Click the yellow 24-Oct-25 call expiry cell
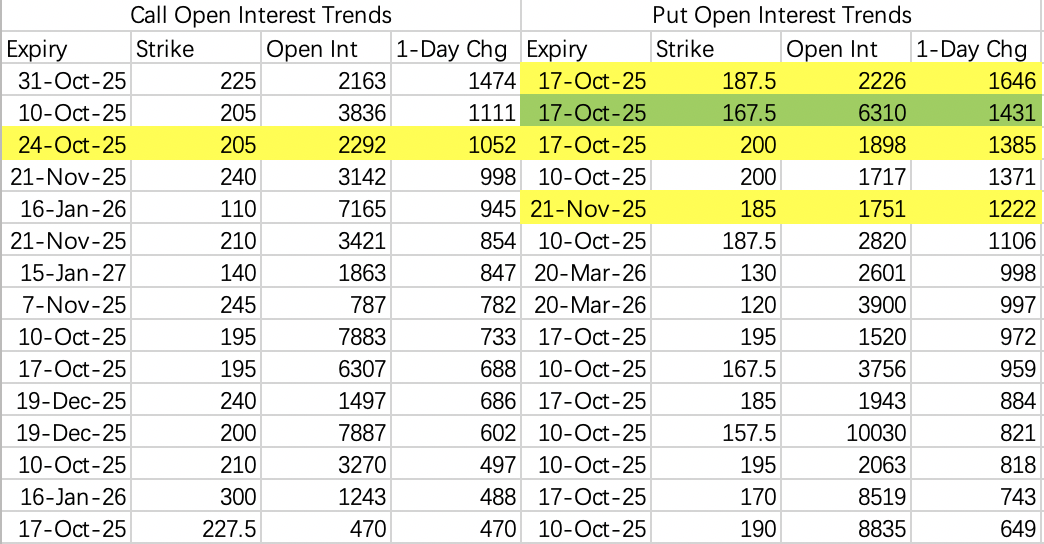1044x544 pixels. coord(66,145)
